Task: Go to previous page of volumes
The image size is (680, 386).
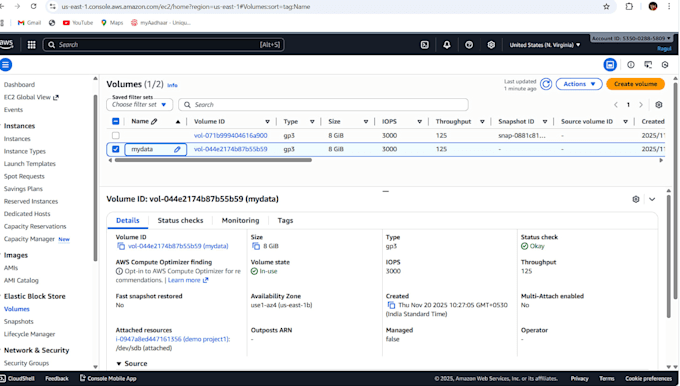Action: [x=616, y=105]
